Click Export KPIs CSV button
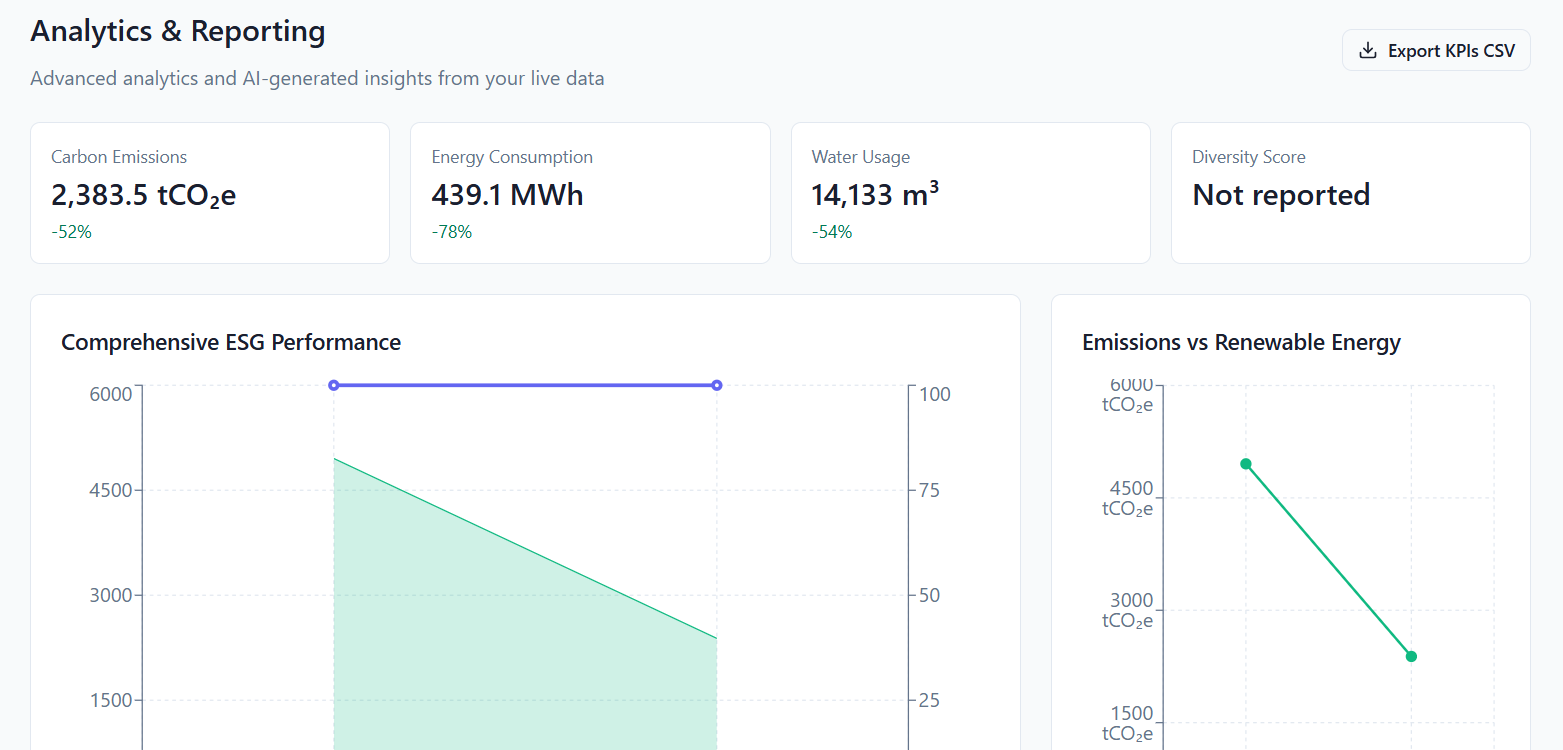 click(1436, 50)
